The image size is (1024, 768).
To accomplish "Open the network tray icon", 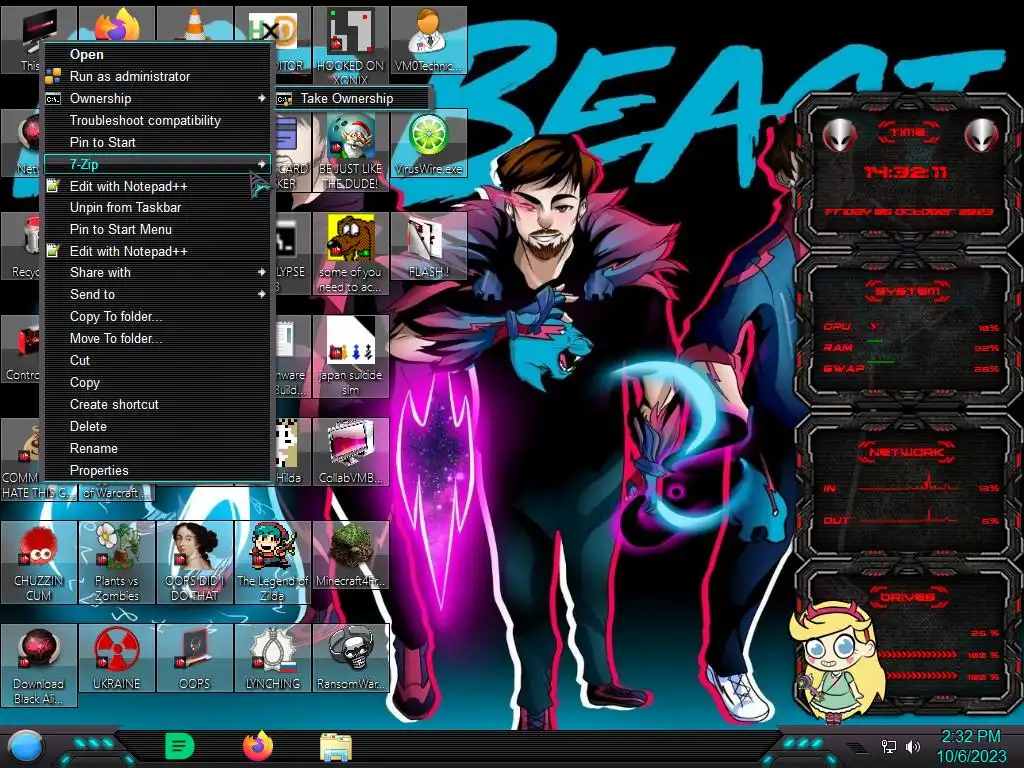I will point(889,746).
